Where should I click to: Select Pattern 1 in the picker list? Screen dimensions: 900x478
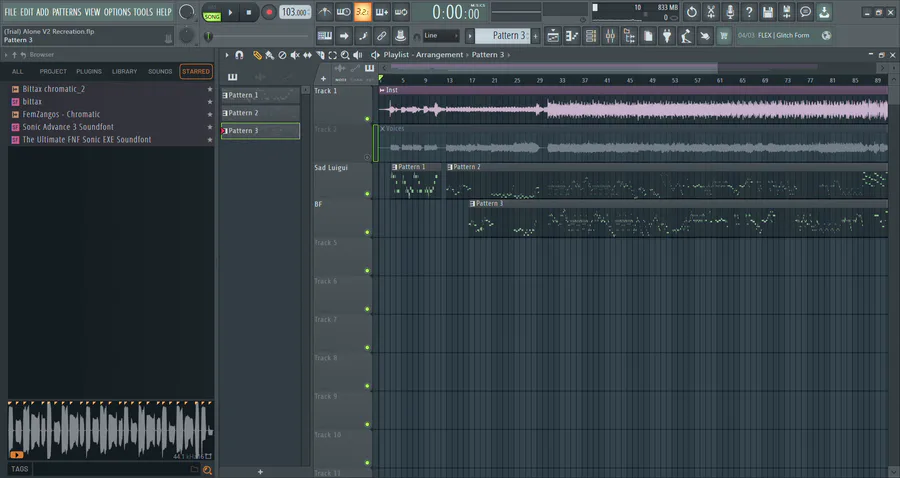pyautogui.click(x=260, y=95)
